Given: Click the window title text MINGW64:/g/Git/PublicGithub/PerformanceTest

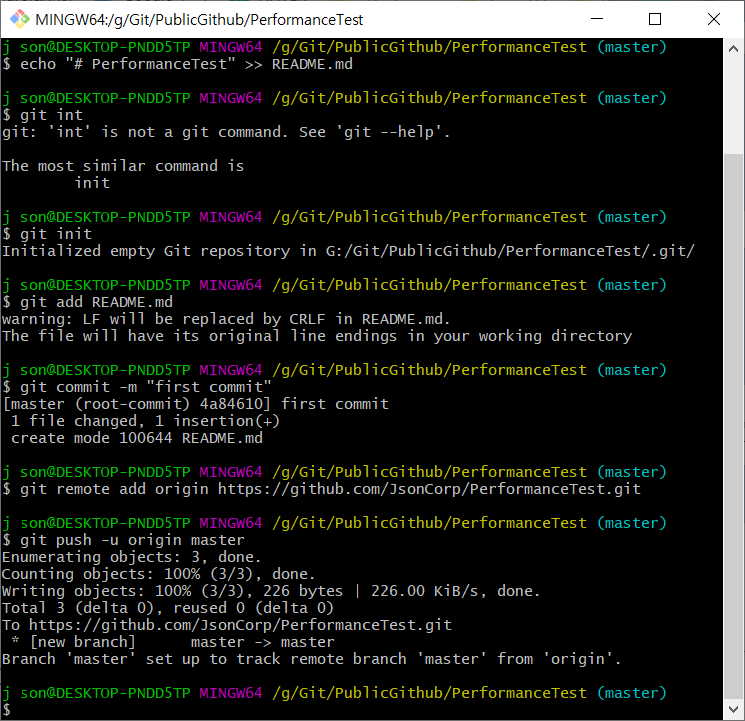Looking at the screenshot, I should (x=199, y=20).
